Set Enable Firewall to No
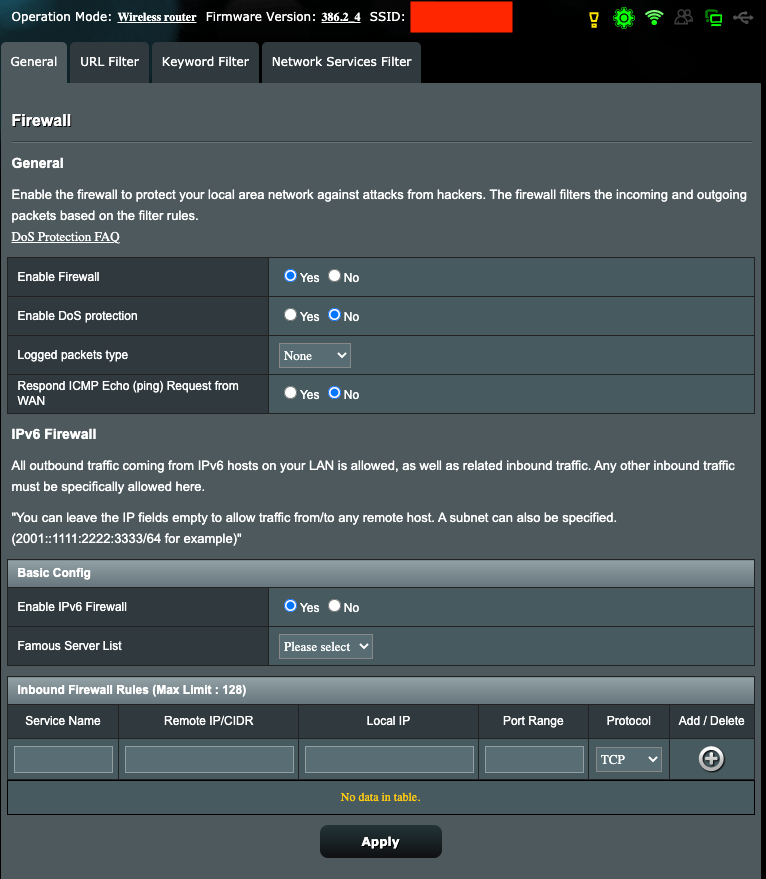The image size is (766, 879). coord(335,276)
